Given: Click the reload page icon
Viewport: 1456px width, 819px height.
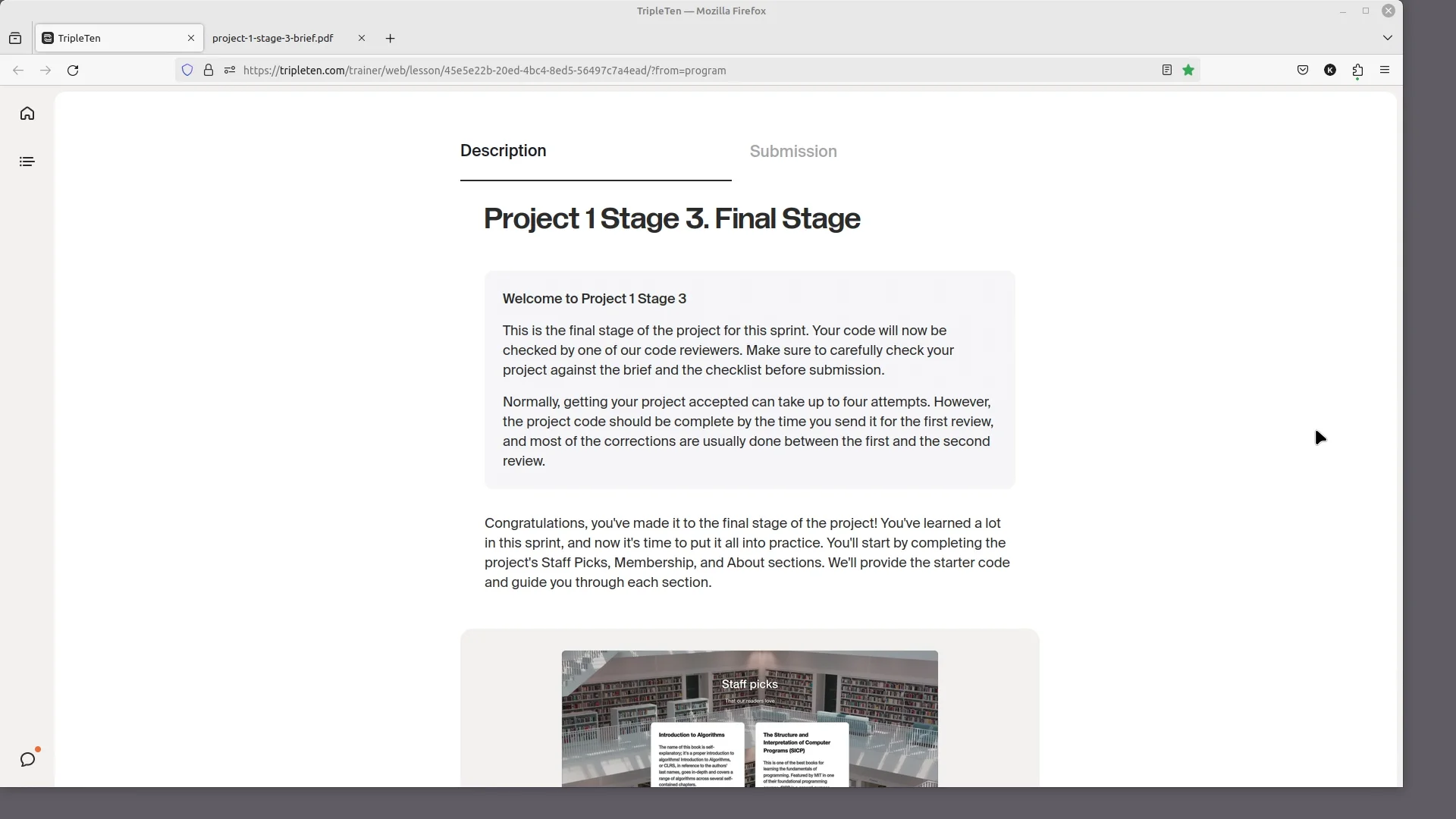Looking at the screenshot, I should 73,70.
